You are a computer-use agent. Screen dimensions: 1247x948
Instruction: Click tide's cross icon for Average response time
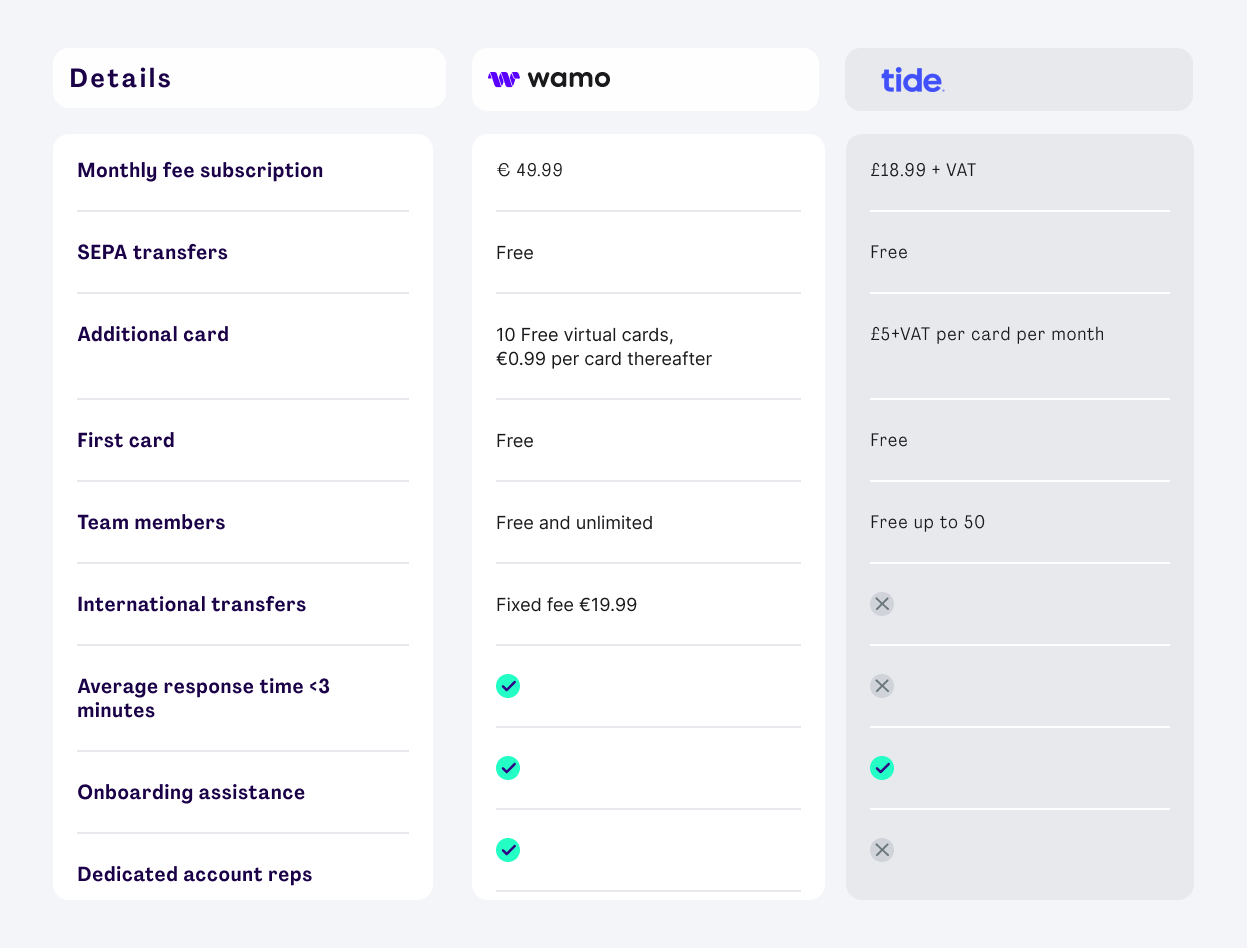tap(881, 686)
